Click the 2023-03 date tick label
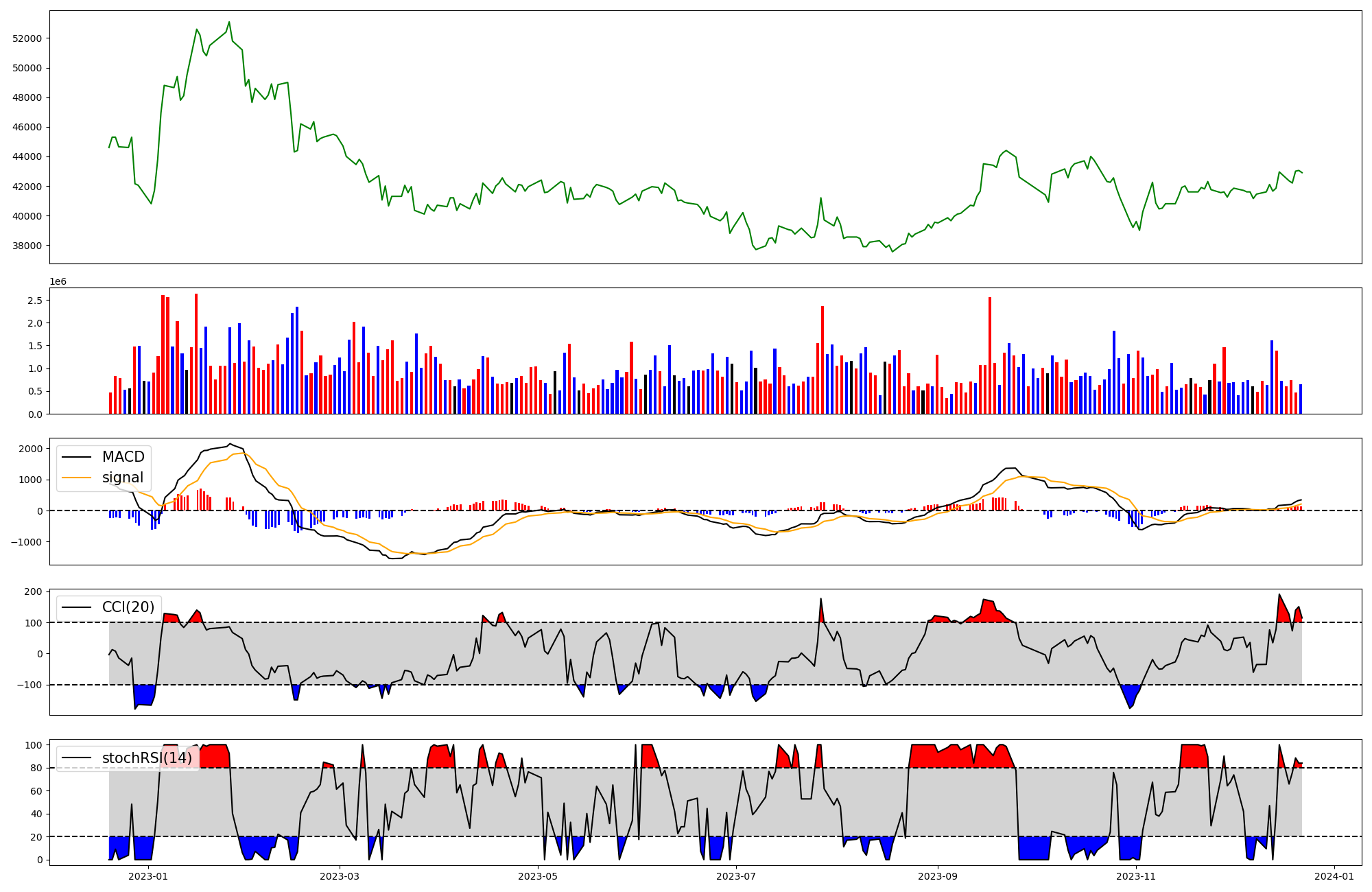 pos(340,876)
